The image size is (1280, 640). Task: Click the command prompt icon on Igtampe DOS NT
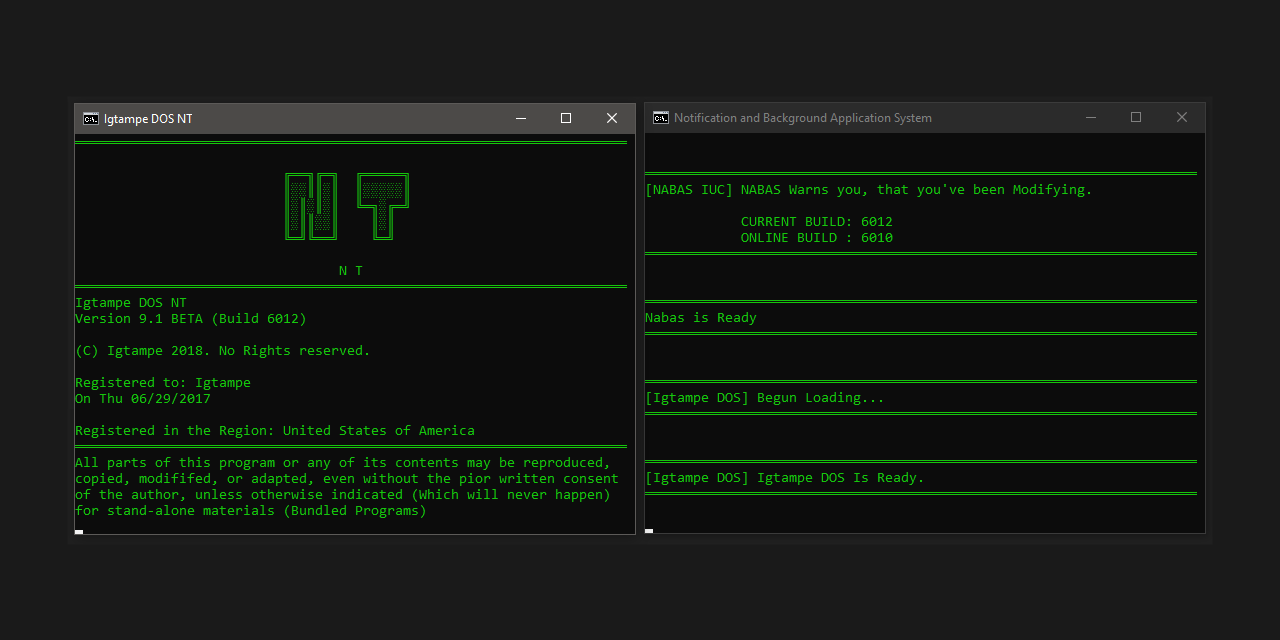click(x=90, y=118)
